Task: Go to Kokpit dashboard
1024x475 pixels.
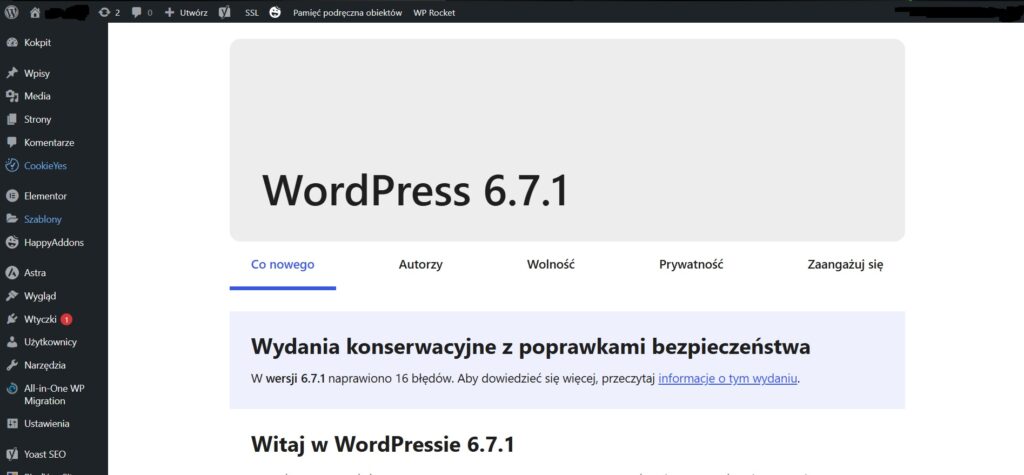Action: (37, 43)
